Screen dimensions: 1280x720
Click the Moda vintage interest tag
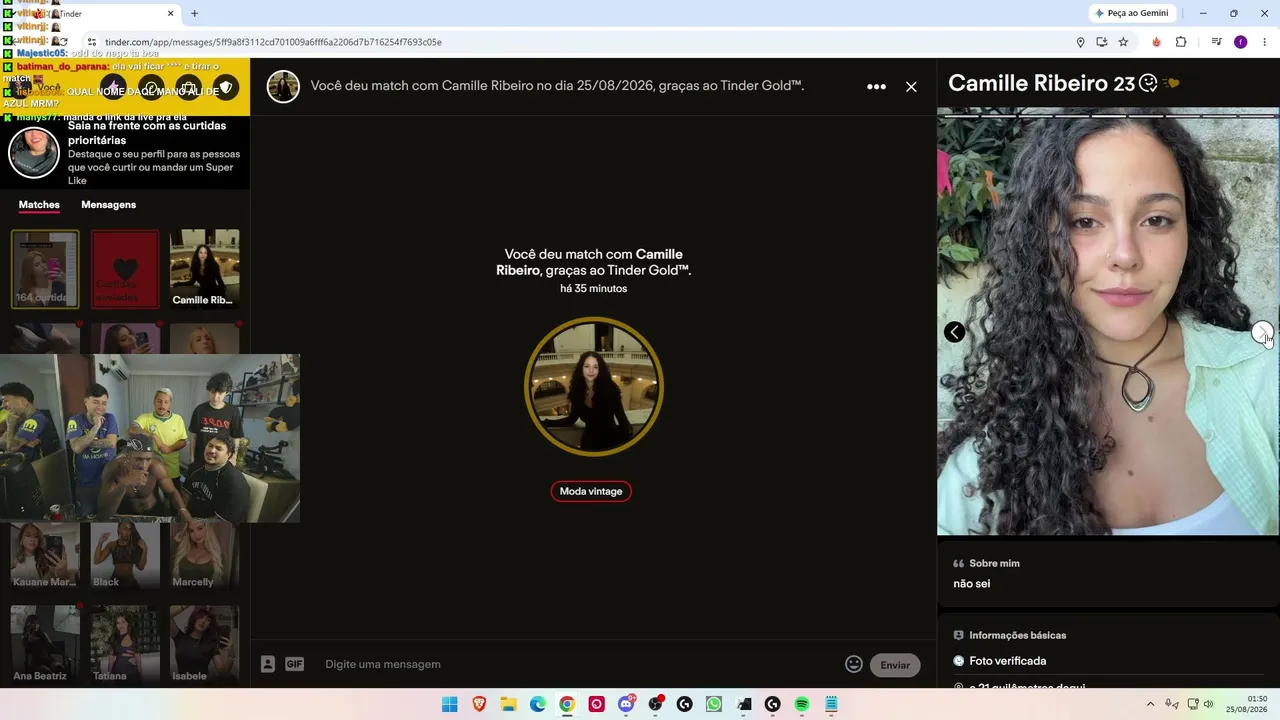point(591,491)
